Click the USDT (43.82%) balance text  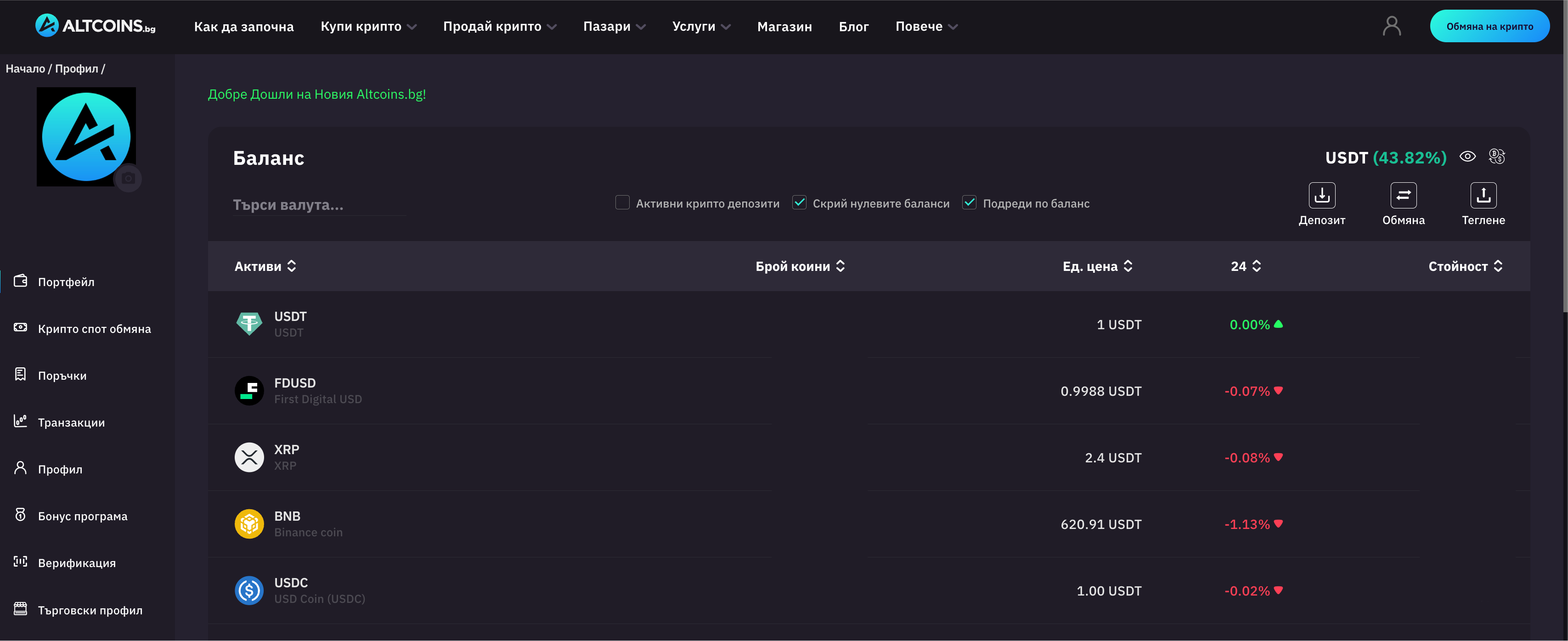pyautogui.click(x=1385, y=157)
